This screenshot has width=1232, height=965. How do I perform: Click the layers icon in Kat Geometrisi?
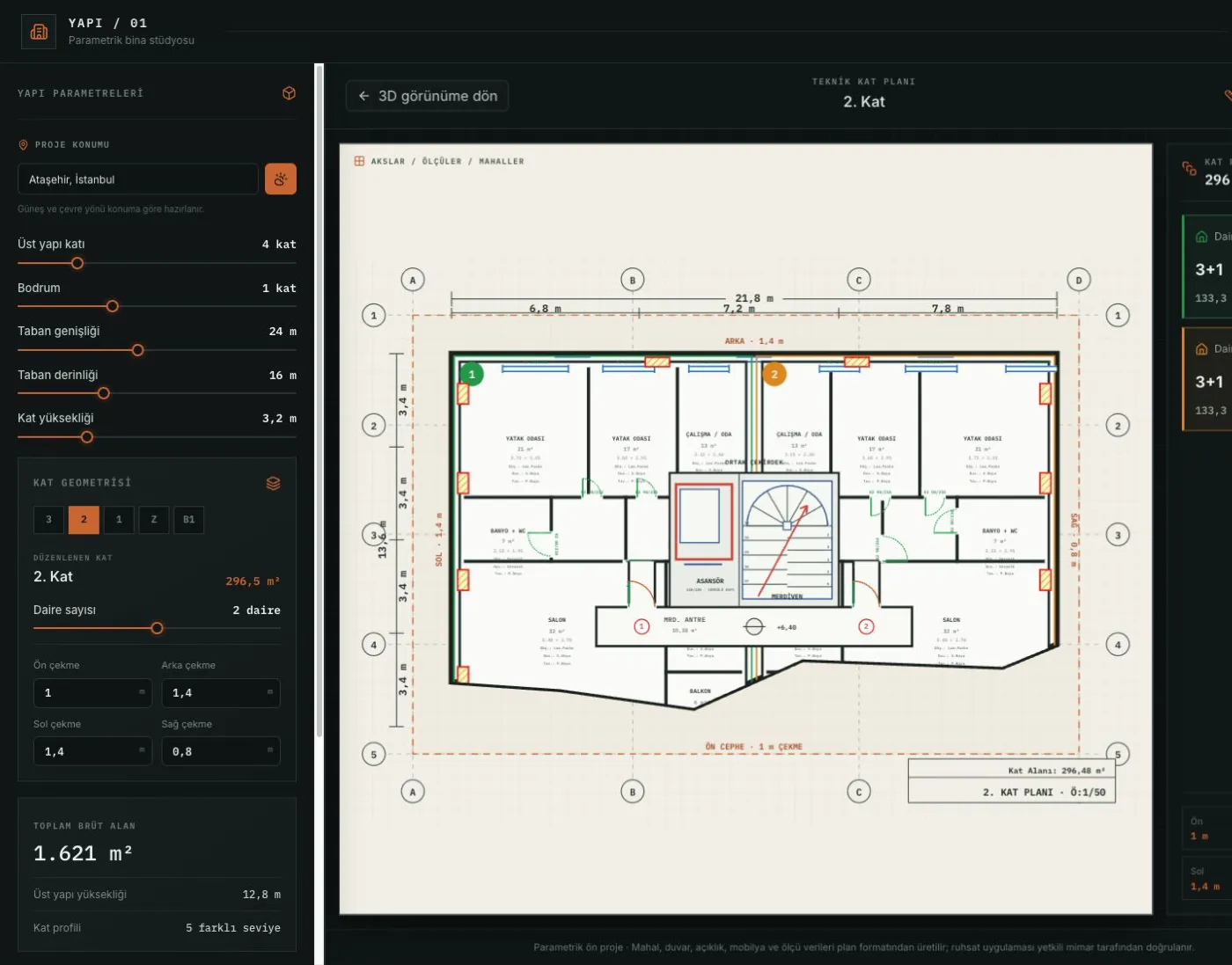tap(274, 483)
